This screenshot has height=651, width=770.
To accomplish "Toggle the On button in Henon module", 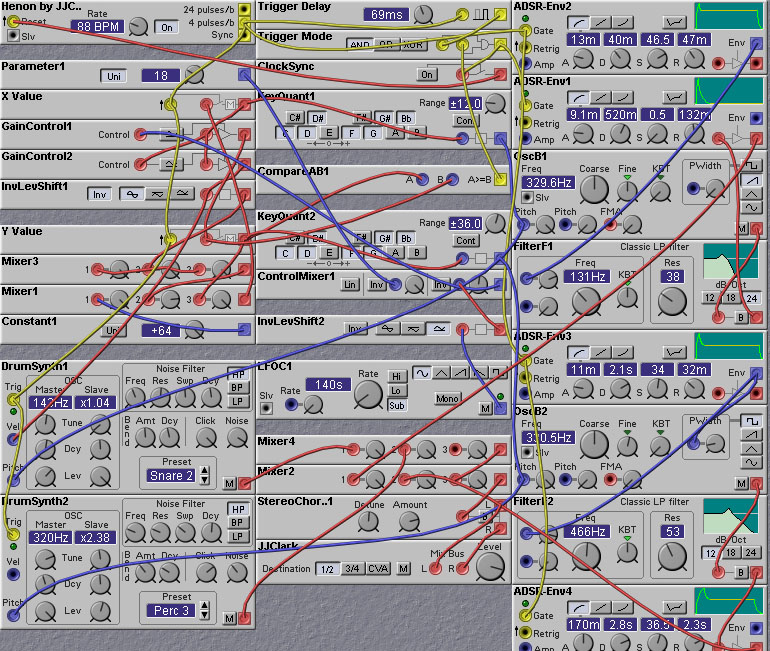I will point(167,27).
